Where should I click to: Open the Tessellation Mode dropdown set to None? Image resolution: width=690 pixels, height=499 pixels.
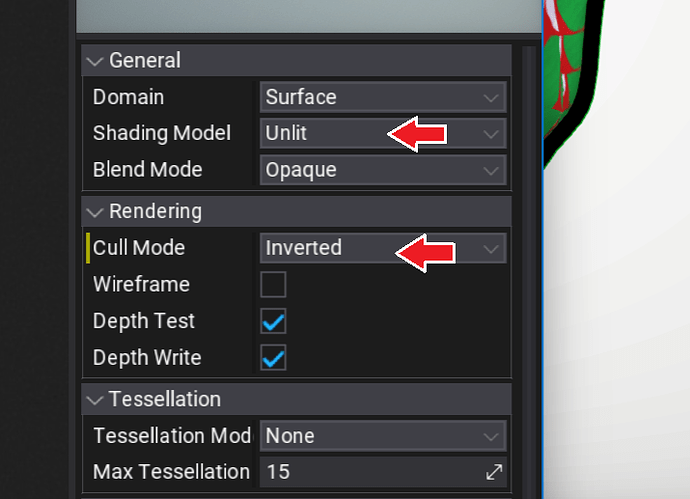[x=383, y=436]
